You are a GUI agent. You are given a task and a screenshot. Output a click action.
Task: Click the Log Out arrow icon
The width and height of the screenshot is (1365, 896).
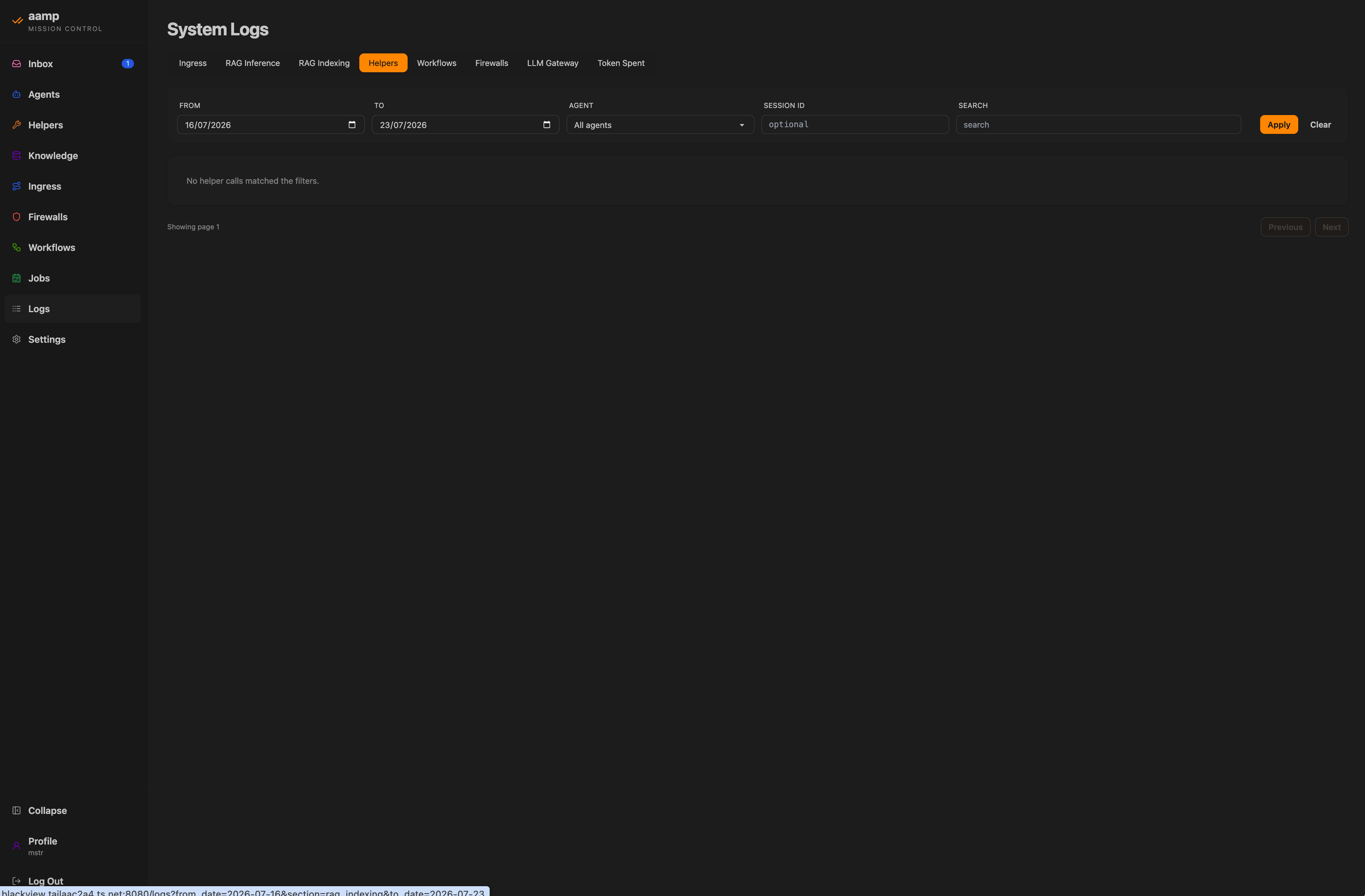pos(16,881)
